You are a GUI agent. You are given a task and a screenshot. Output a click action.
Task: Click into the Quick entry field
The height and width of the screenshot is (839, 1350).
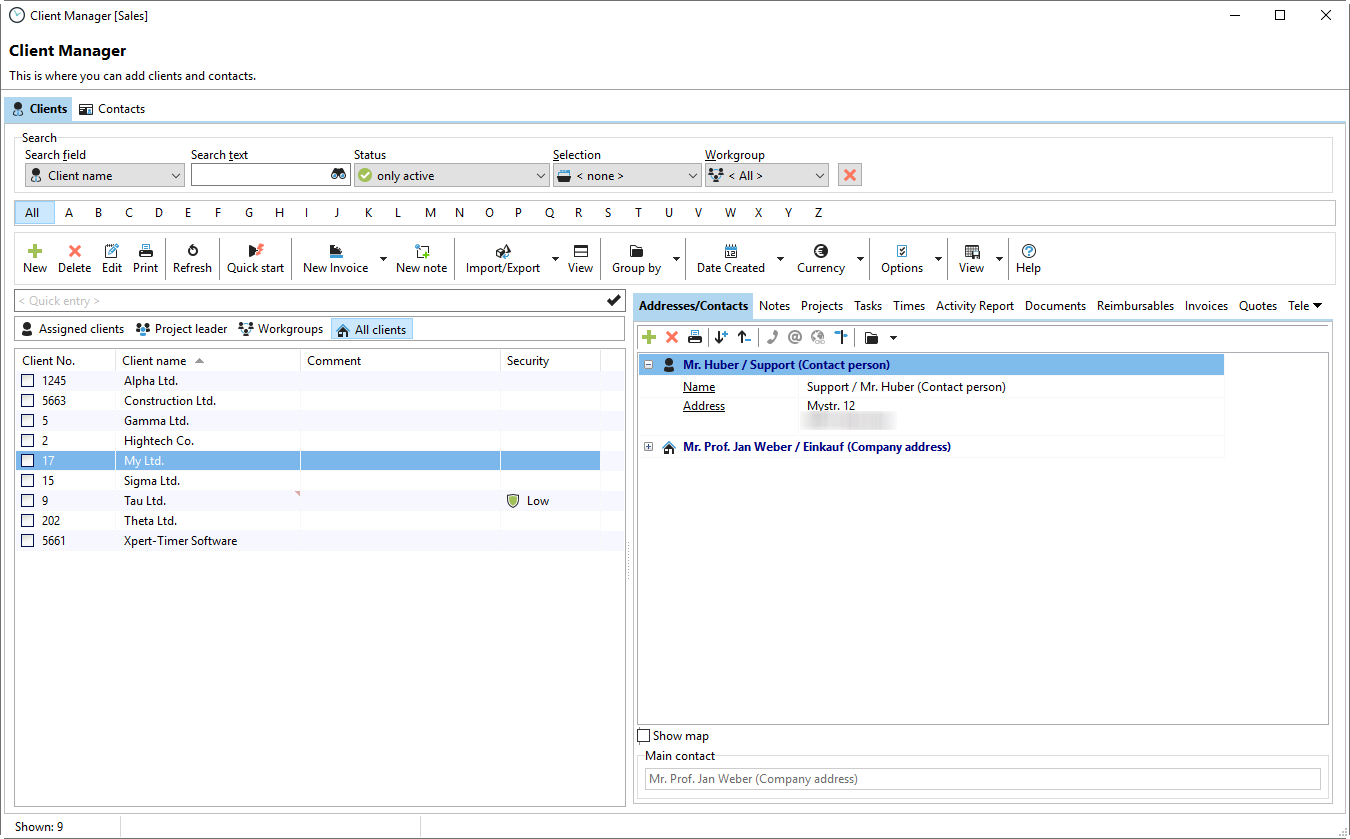pos(310,301)
